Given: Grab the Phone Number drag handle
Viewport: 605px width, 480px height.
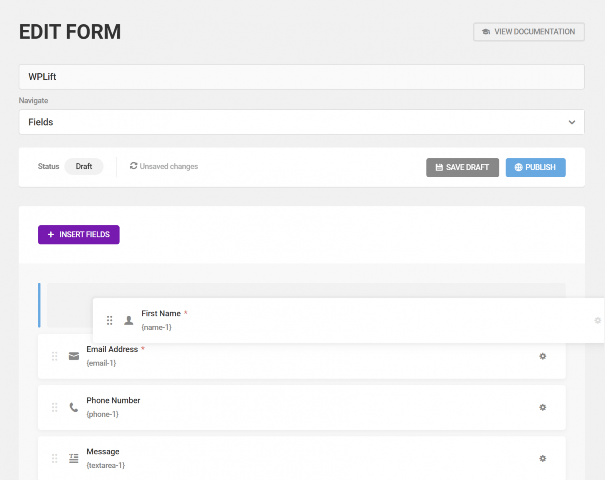Looking at the screenshot, I should 54,407.
